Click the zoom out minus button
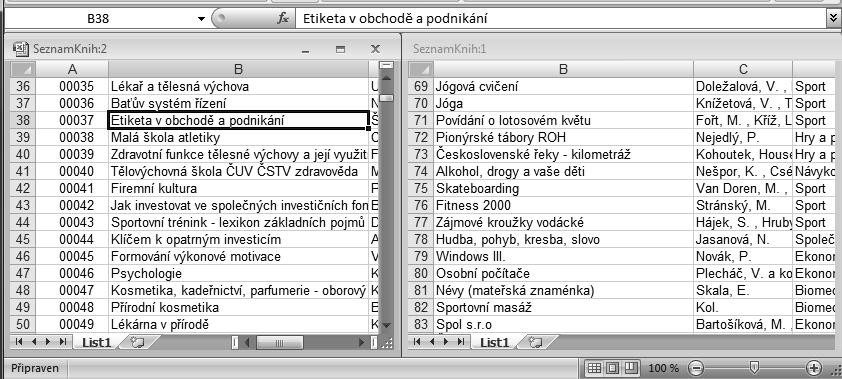Image resolution: width=842 pixels, height=379 pixels. pos(695,368)
